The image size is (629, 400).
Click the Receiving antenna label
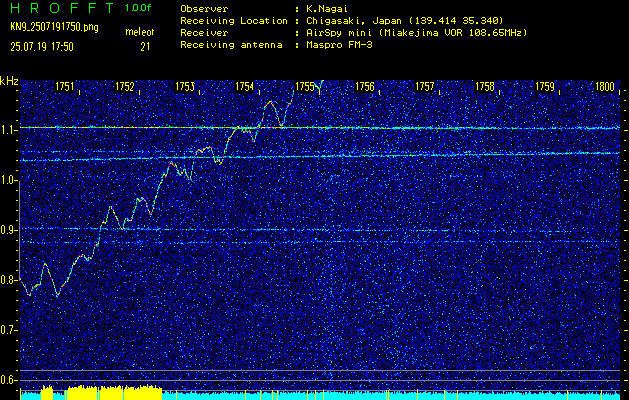coord(231,45)
